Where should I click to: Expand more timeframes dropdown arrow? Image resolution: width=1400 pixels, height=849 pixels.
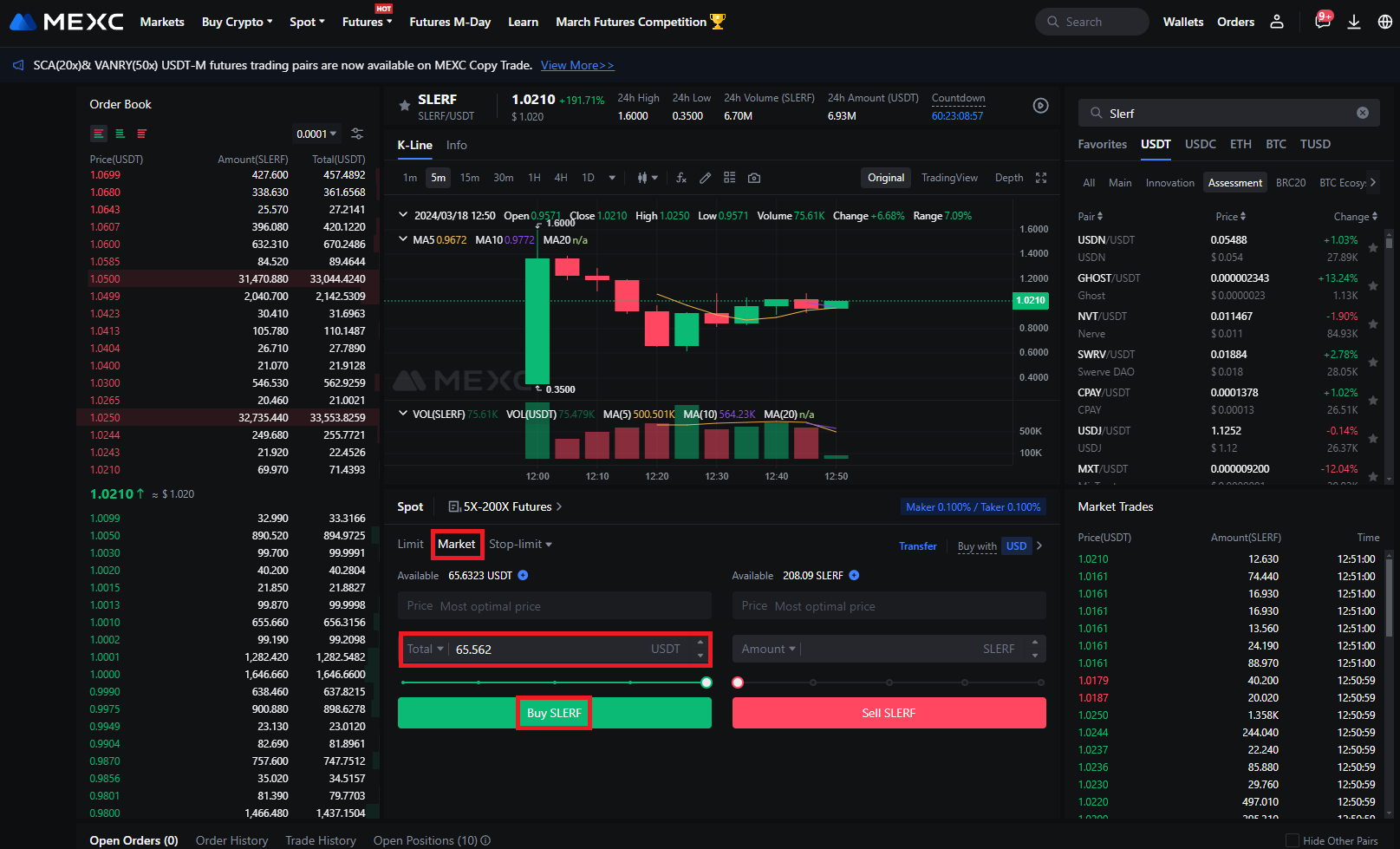612,178
